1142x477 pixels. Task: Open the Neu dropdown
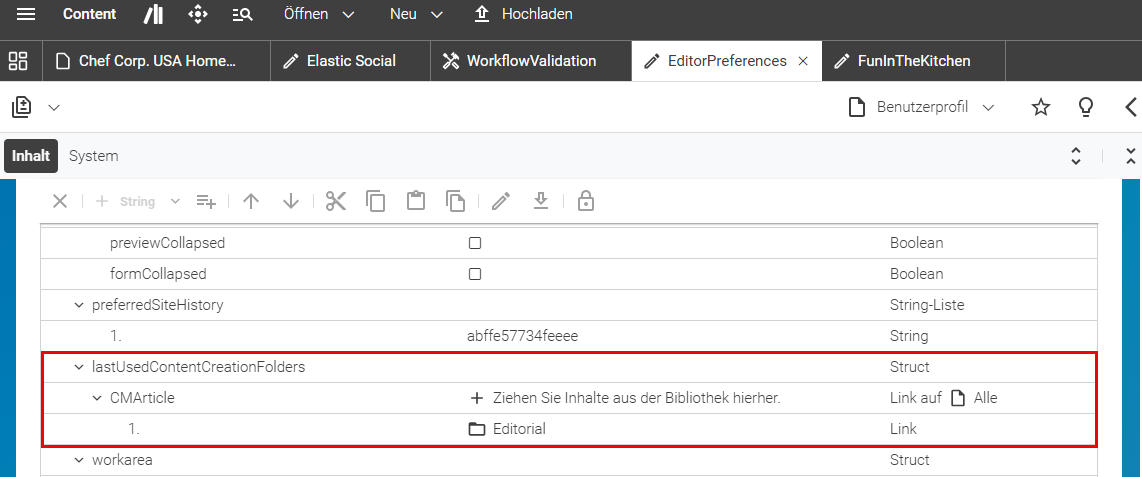[x=416, y=15]
